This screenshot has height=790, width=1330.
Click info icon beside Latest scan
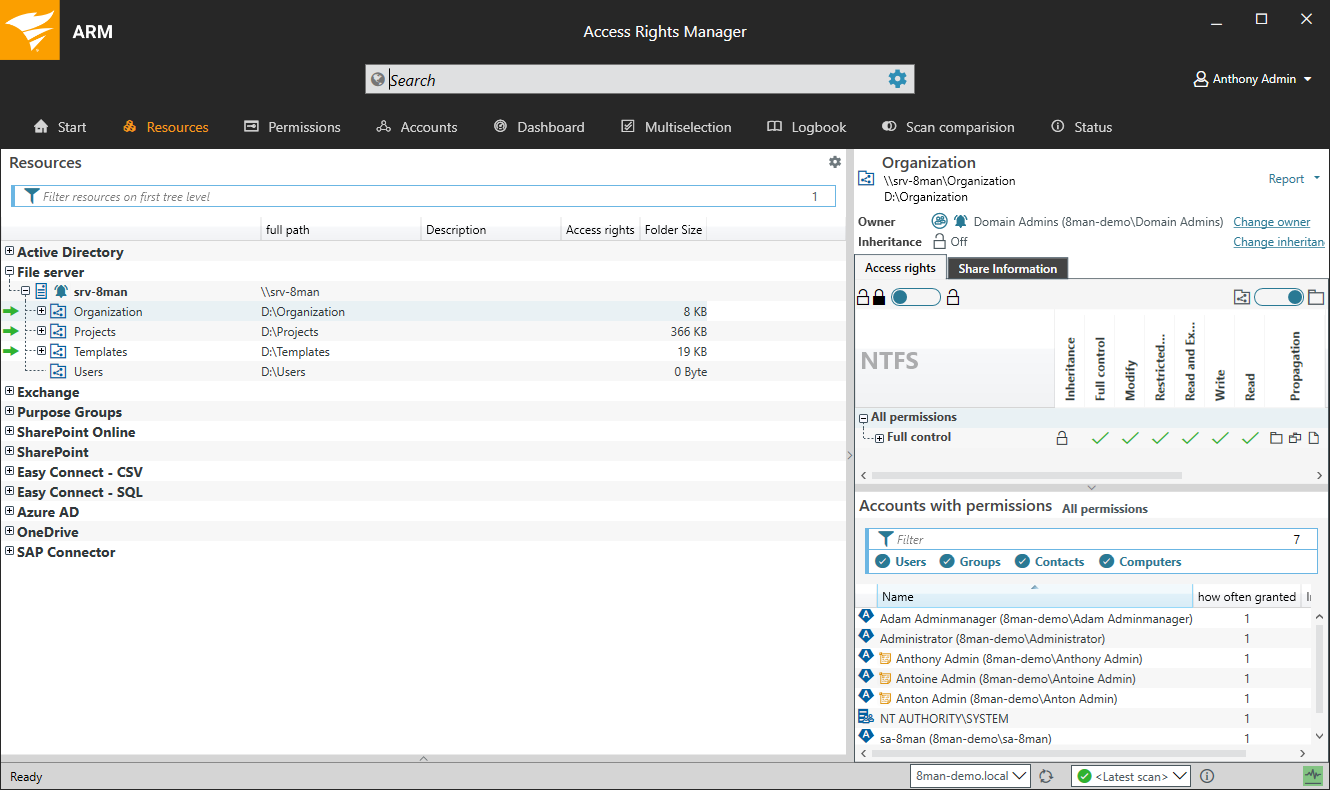1207,776
